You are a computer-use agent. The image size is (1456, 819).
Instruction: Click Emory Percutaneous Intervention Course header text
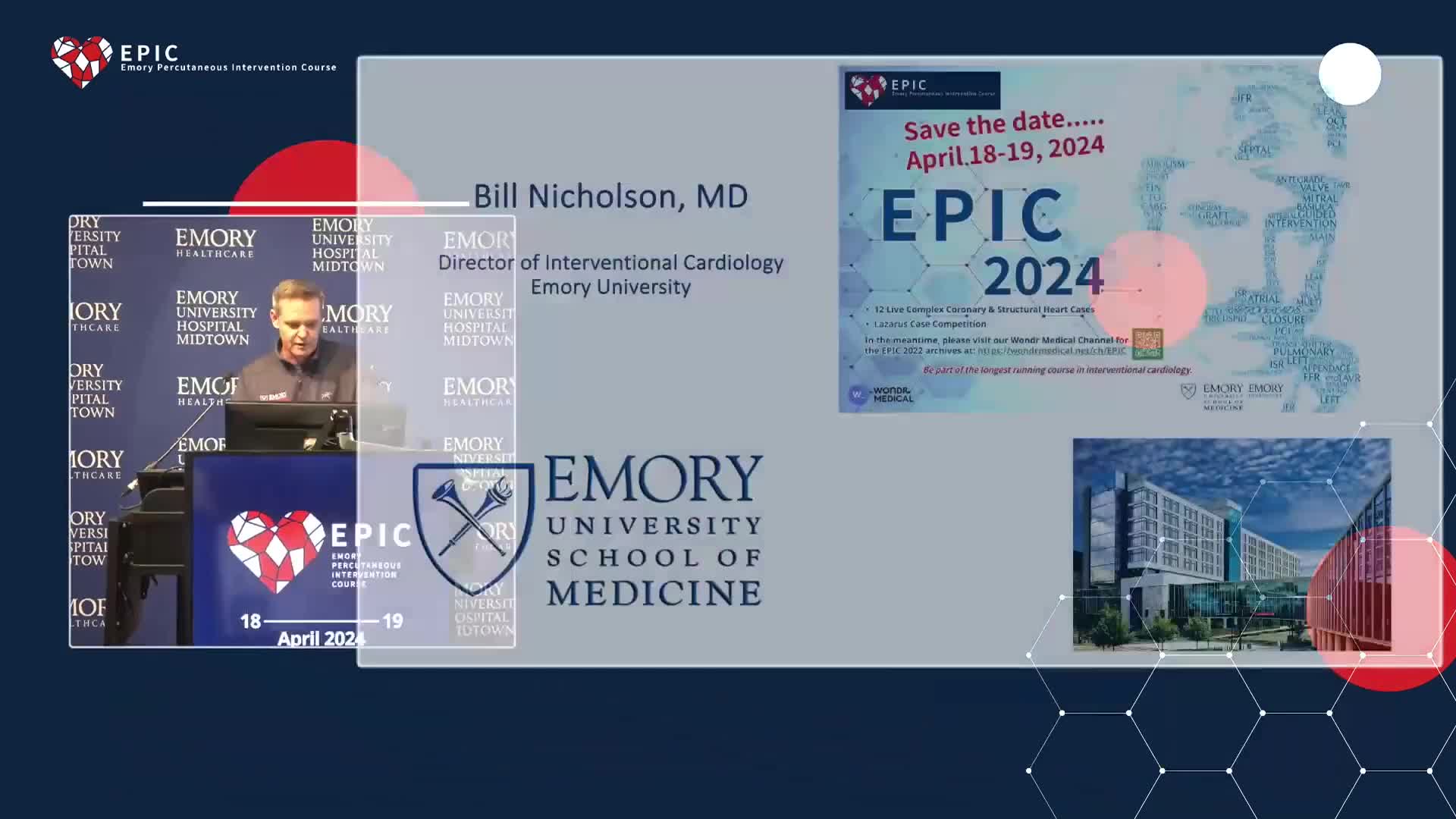pos(228,67)
